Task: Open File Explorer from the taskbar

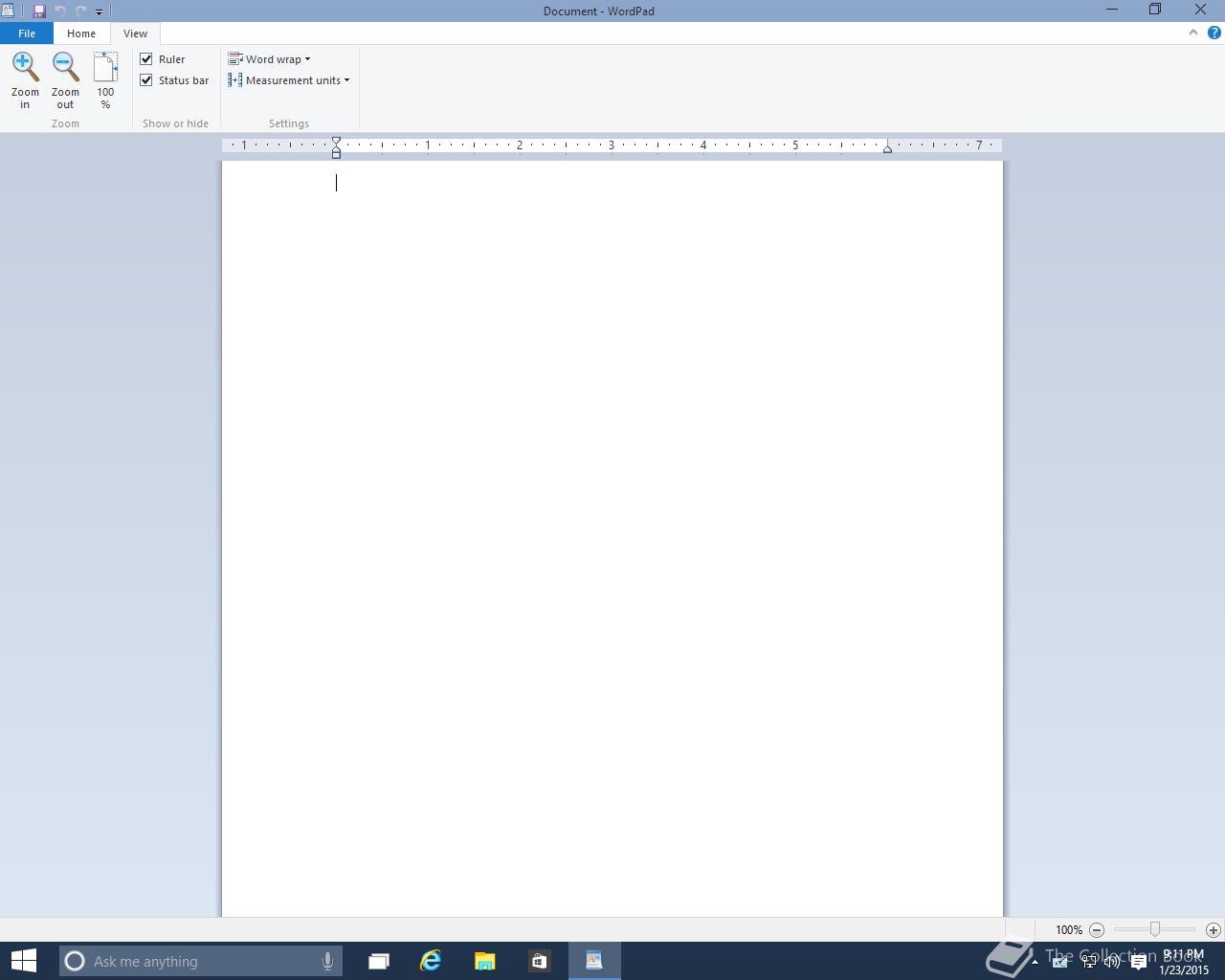Action: point(485,961)
